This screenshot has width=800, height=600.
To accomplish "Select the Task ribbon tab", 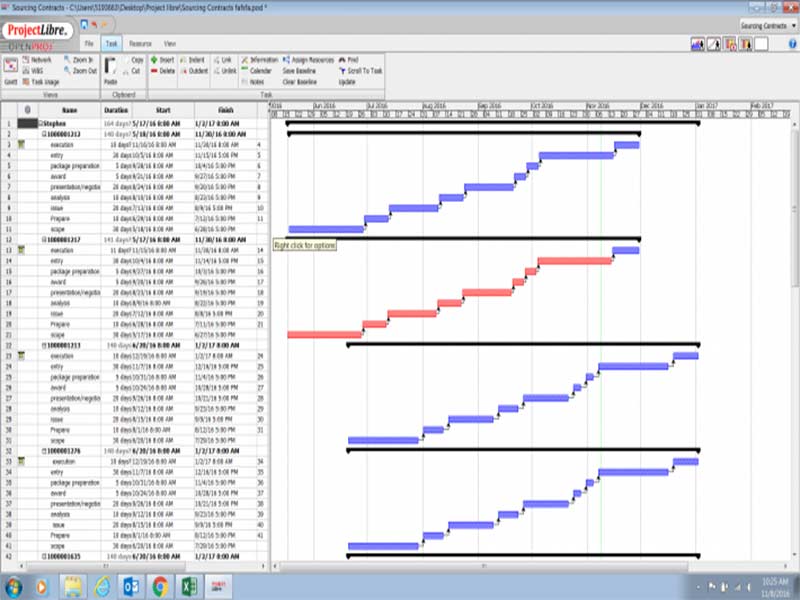I will [111, 44].
